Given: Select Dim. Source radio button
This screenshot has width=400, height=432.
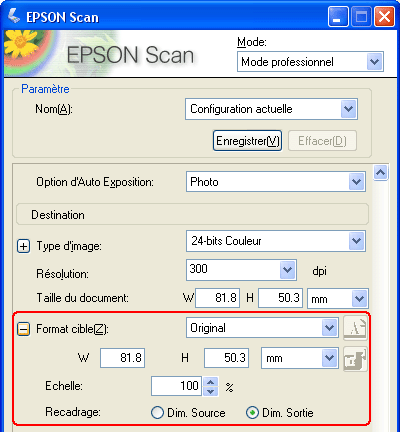Looking at the screenshot, I should point(157,413).
